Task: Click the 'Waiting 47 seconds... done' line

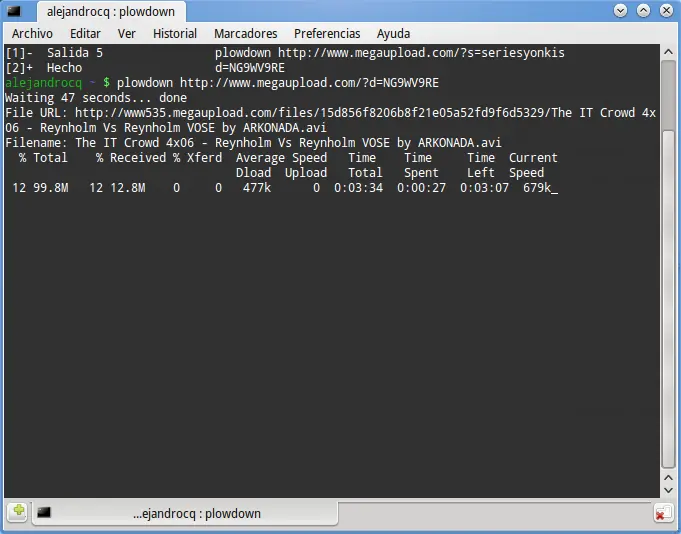Action: point(96,98)
